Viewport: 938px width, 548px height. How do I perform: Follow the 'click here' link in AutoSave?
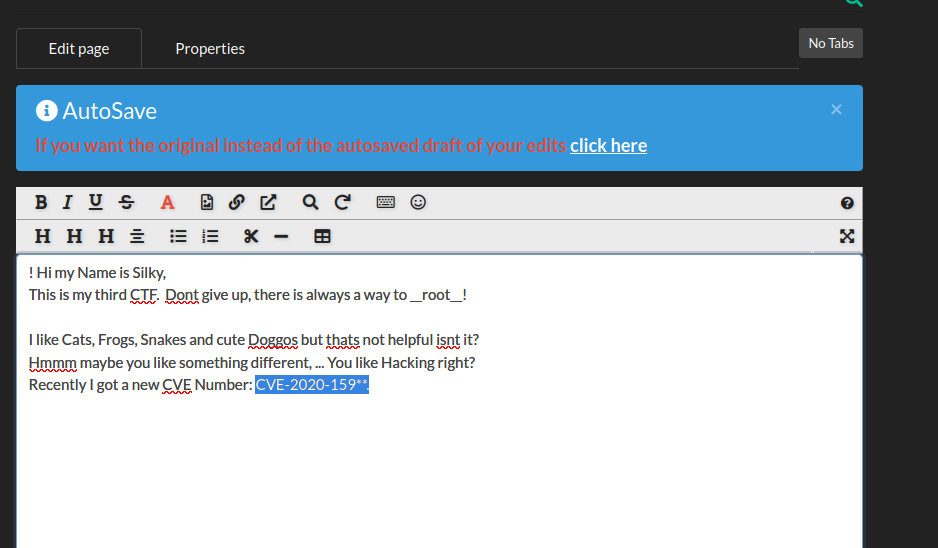point(608,145)
